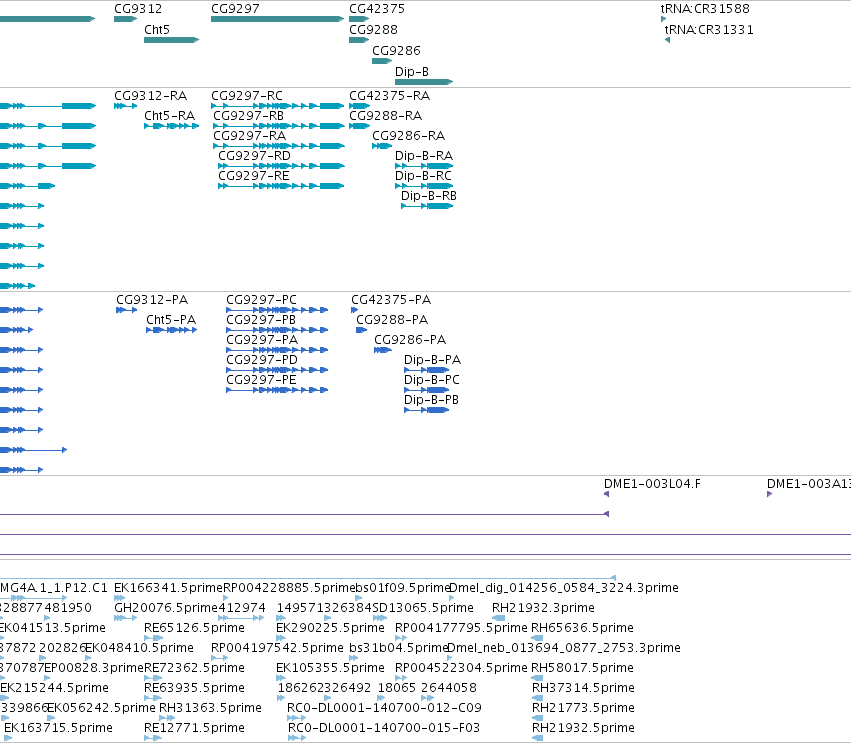The width and height of the screenshot is (851, 743).
Task: Click the DME1-003L04.F marker
Action: (606, 494)
